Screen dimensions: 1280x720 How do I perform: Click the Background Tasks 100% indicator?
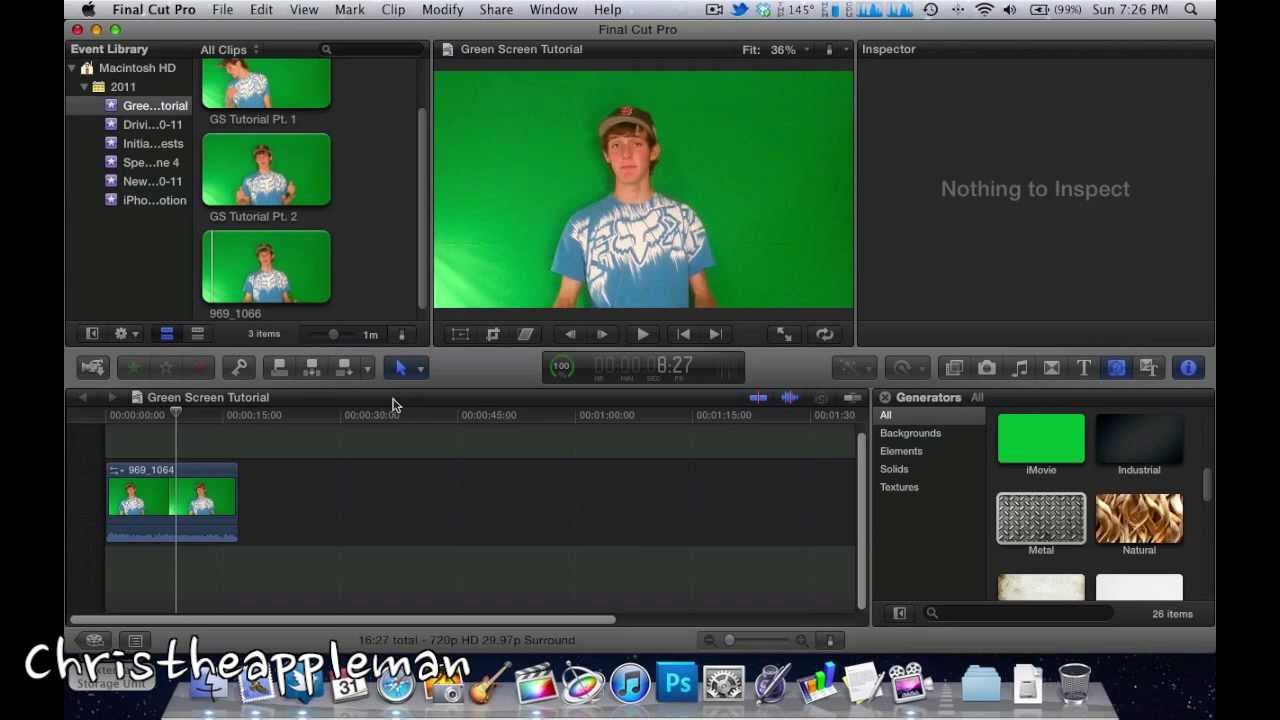[562, 367]
